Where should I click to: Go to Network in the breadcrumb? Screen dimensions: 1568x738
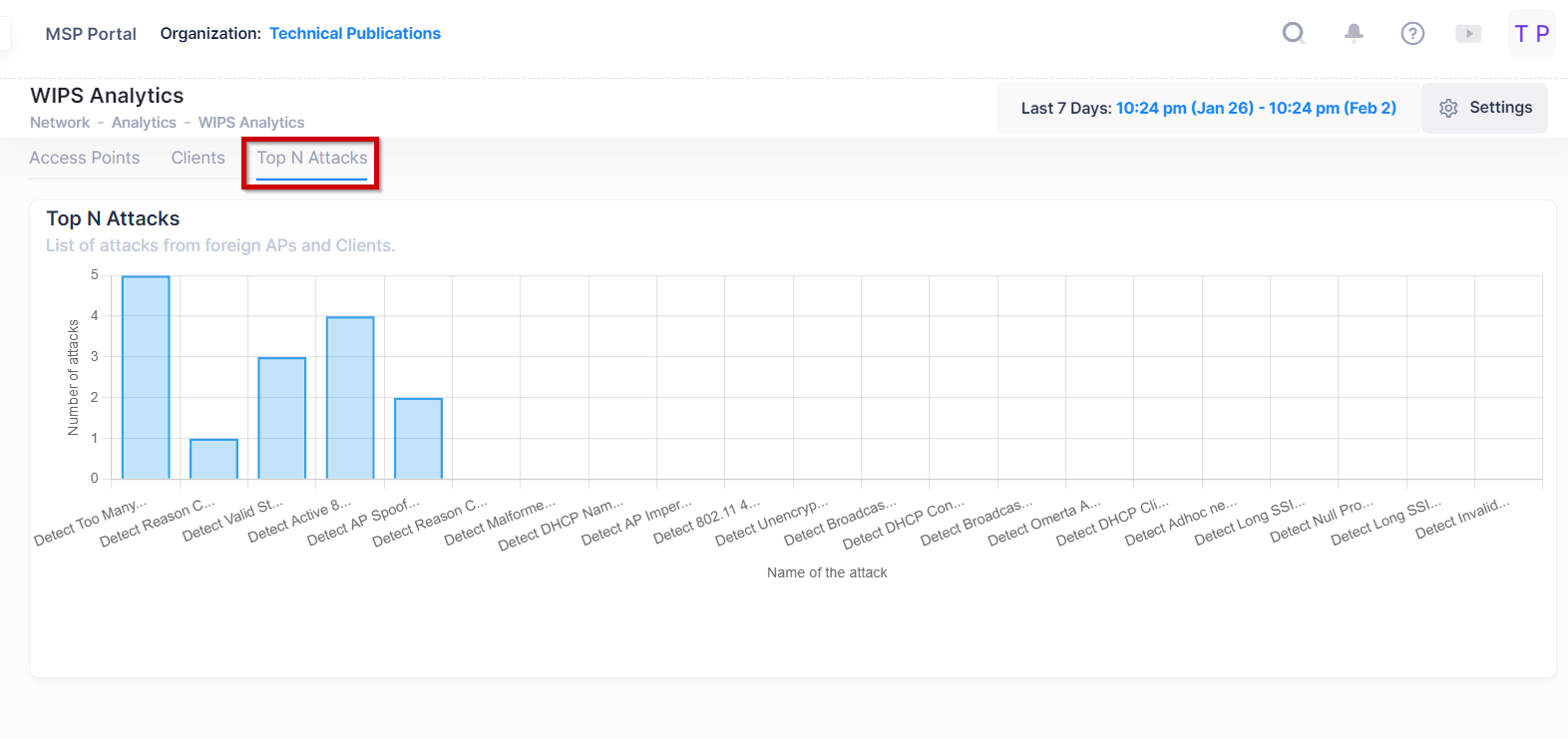point(60,123)
